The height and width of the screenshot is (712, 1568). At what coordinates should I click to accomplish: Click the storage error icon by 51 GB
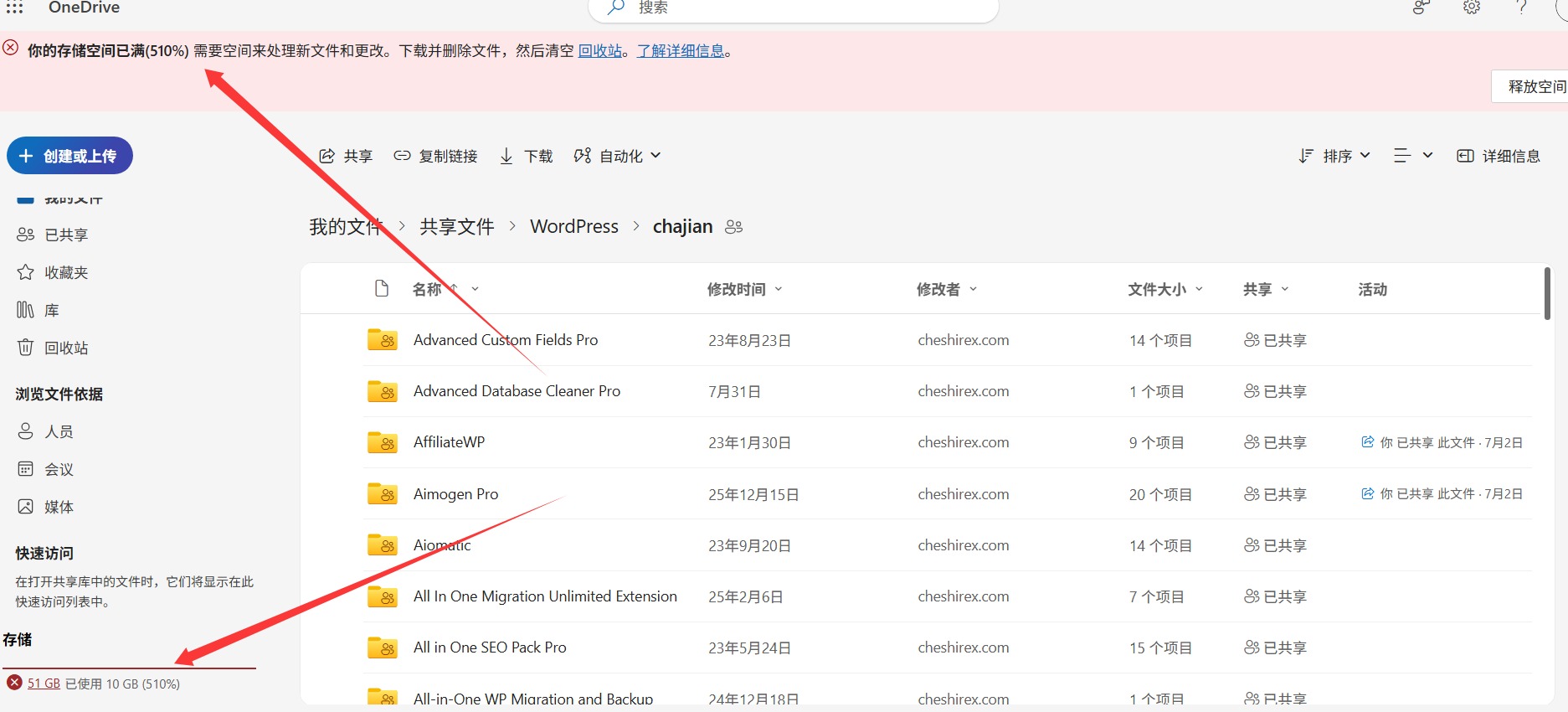click(14, 683)
